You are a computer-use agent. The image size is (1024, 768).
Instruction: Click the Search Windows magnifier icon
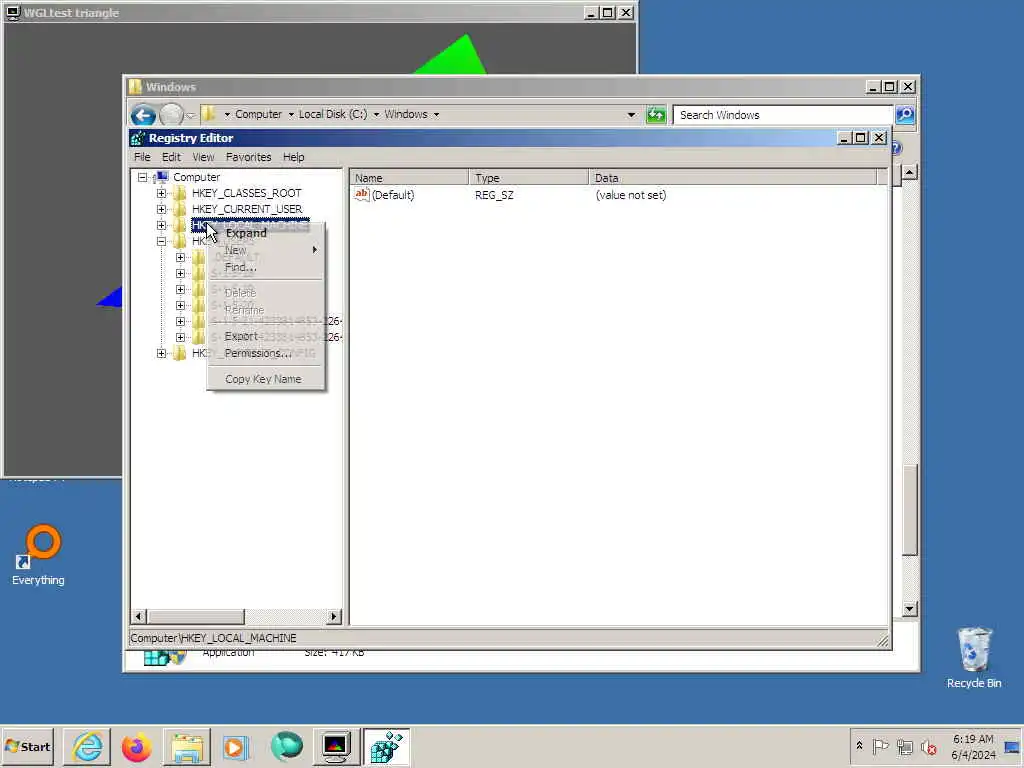click(x=904, y=115)
